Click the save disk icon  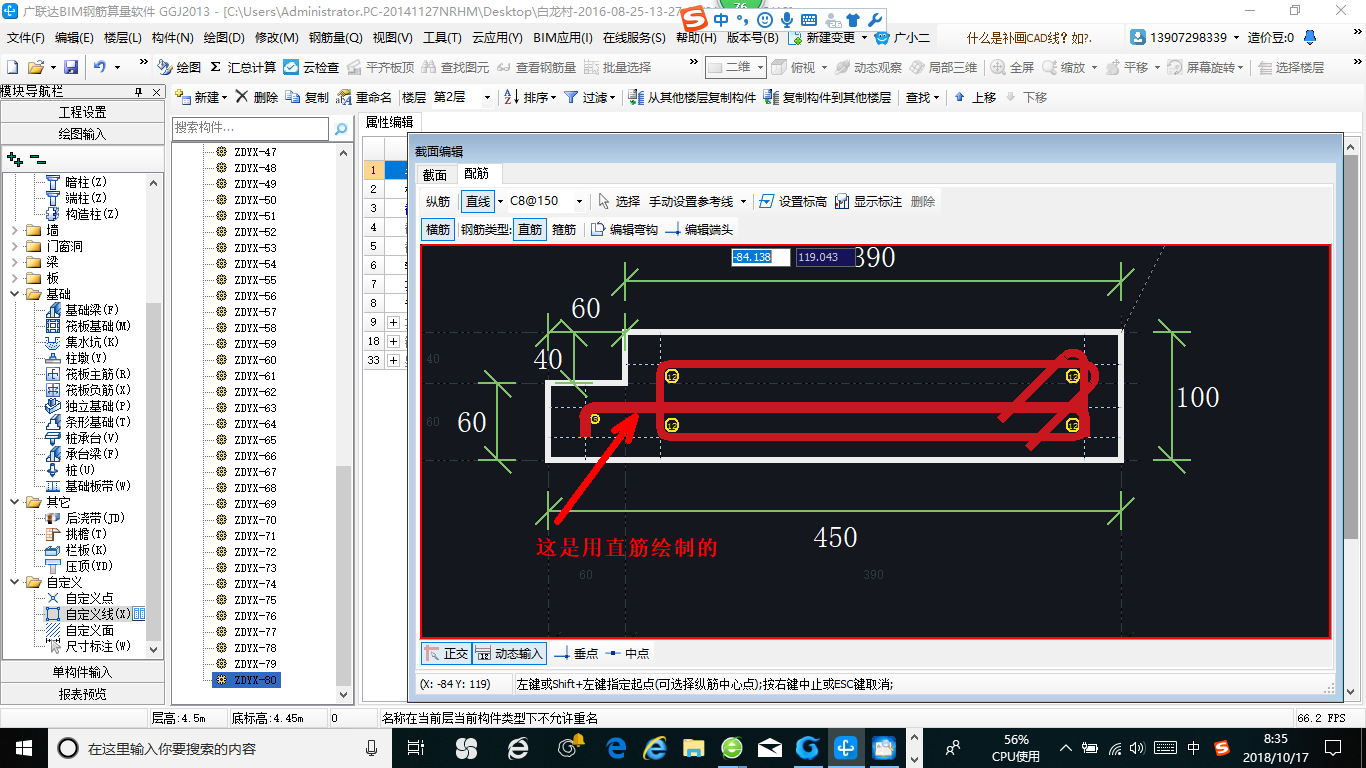click(x=71, y=67)
